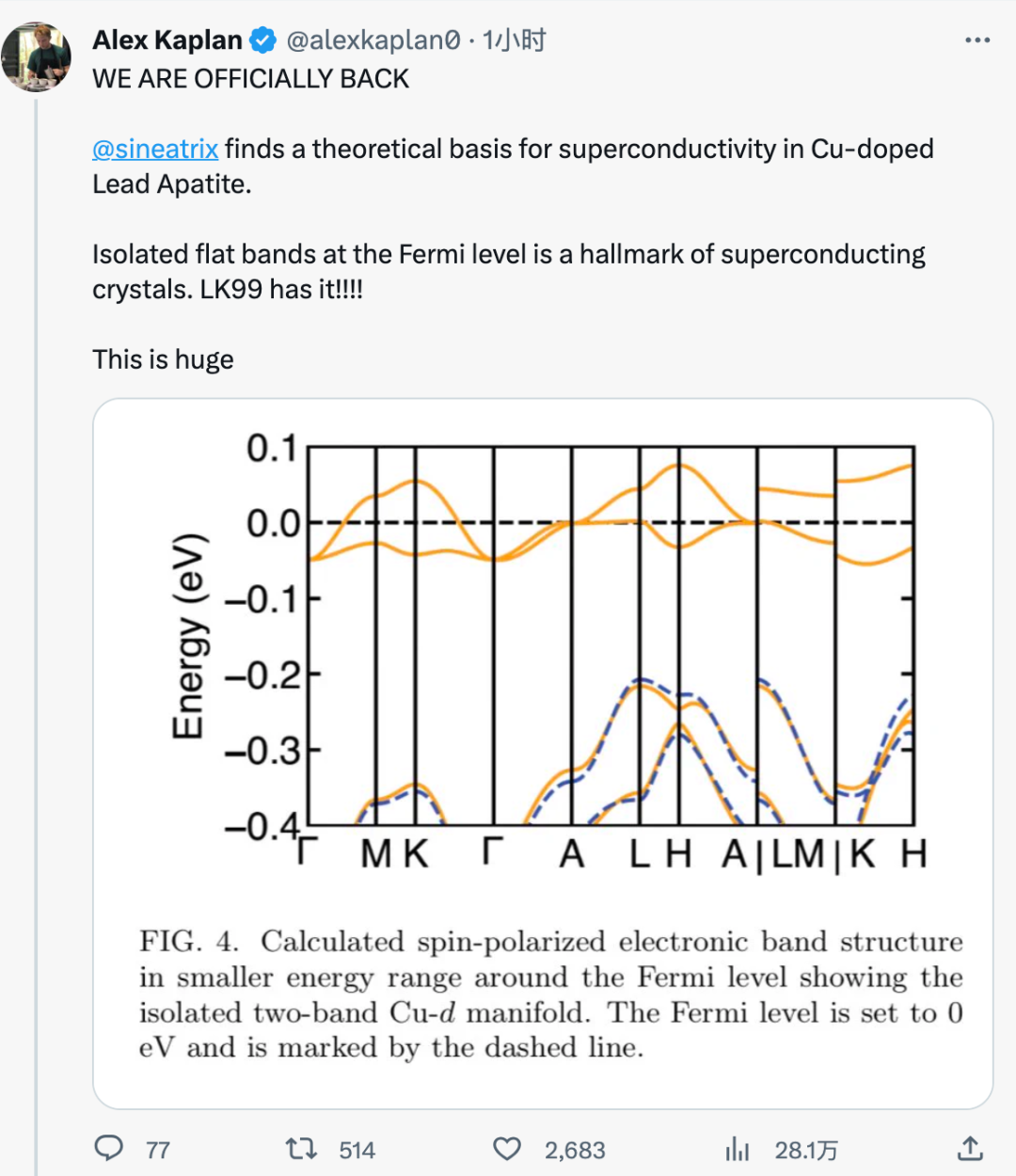The width and height of the screenshot is (1016, 1176).
Task: Open the band structure figure image
Action: [x=543, y=753]
